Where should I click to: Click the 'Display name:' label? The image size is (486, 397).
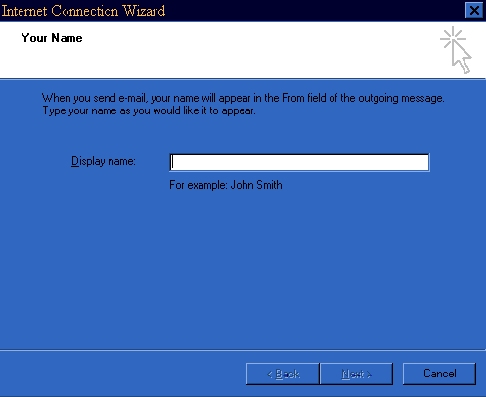coord(103,161)
